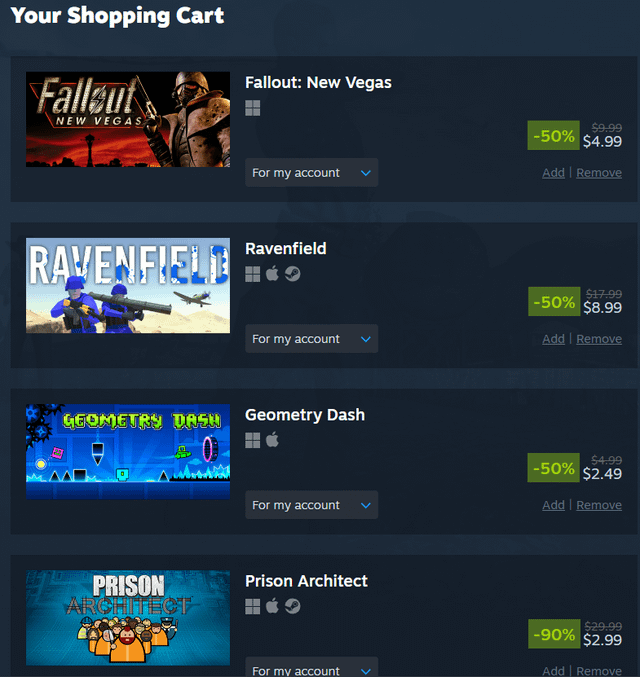Click the SteamOS icon under Ravenfield
The image size is (640, 677).
coord(292,274)
